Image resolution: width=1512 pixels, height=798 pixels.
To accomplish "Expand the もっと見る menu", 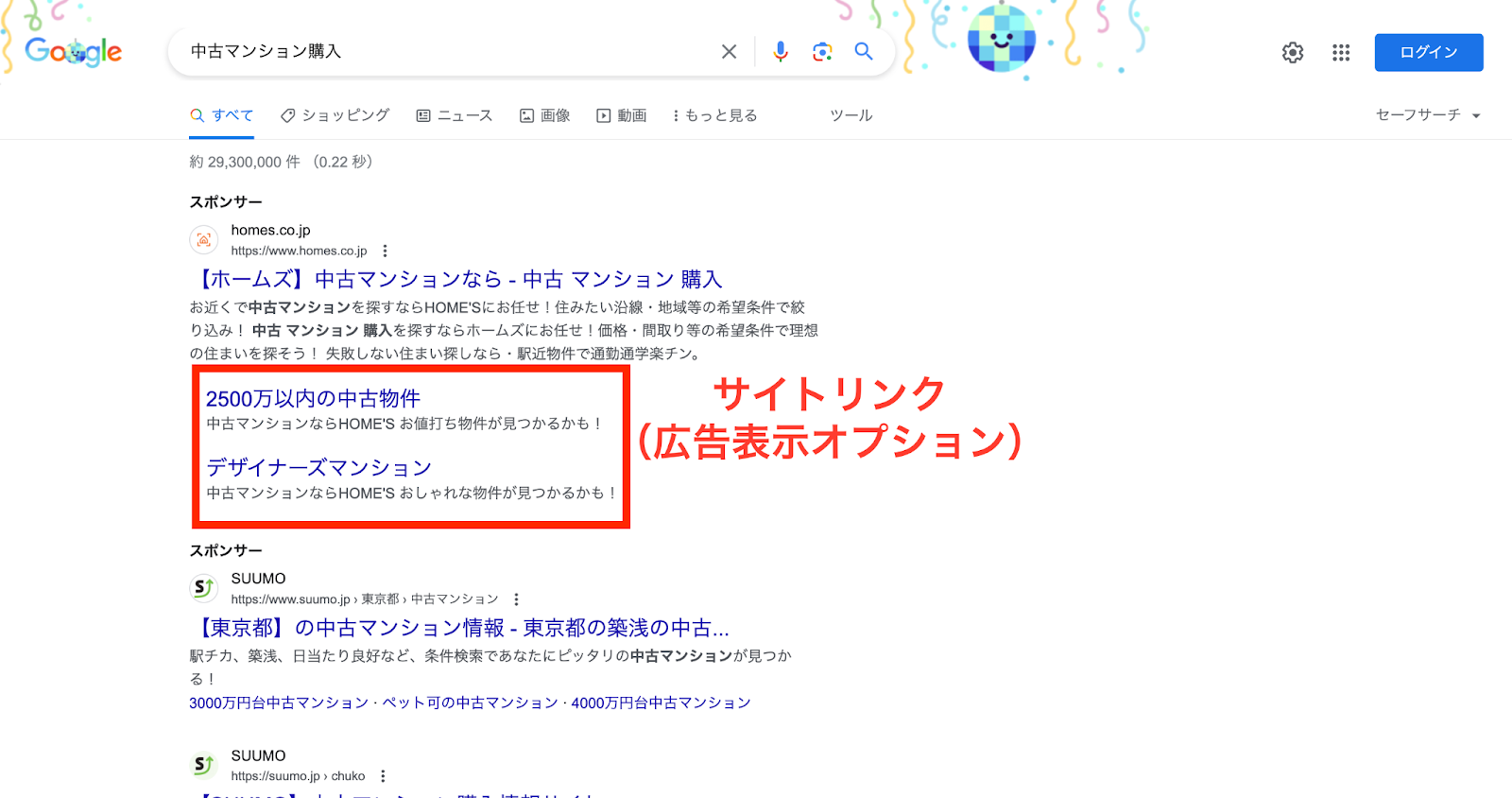I will [714, 115].
